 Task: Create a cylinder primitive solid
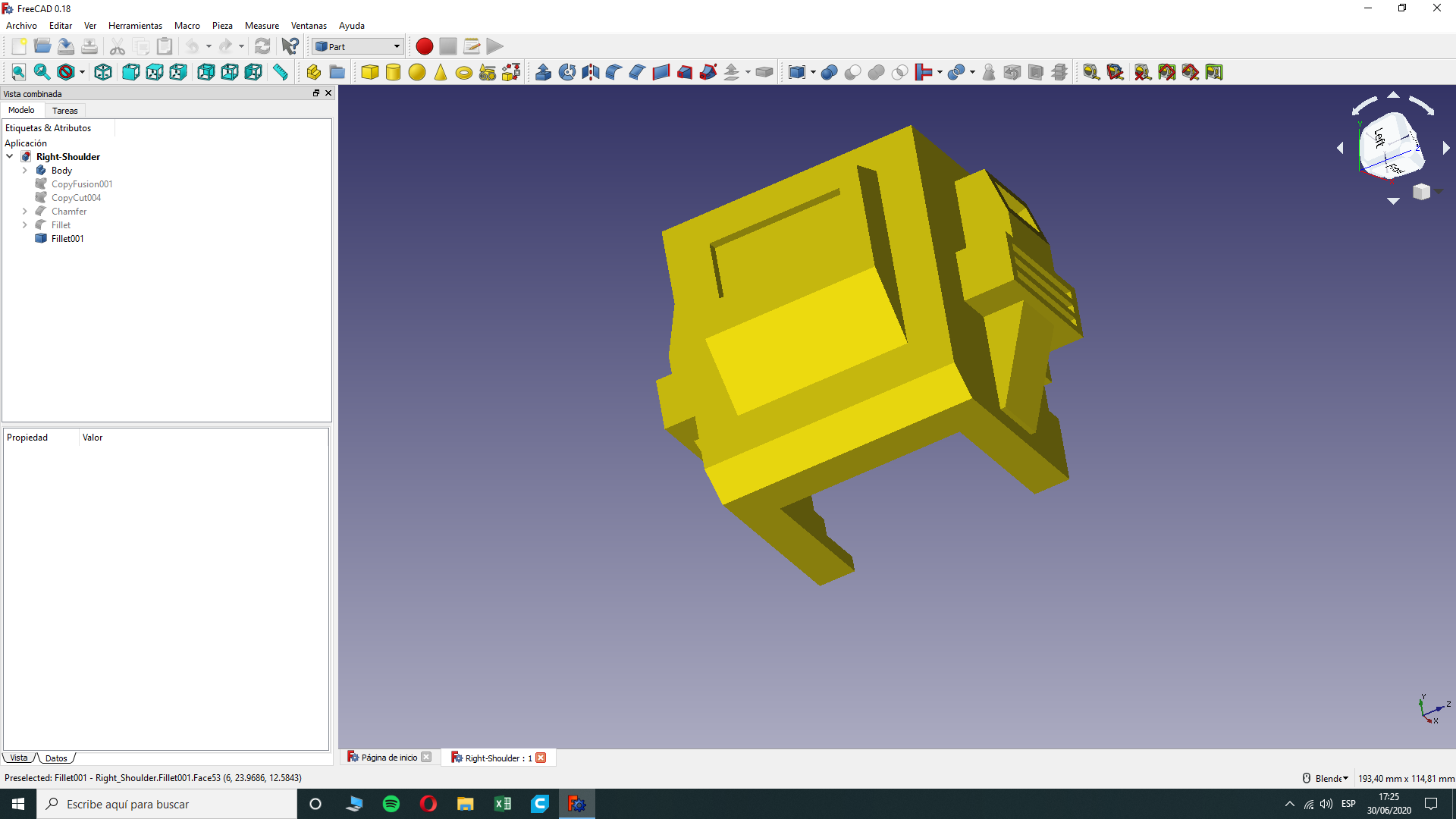[393, 72]
